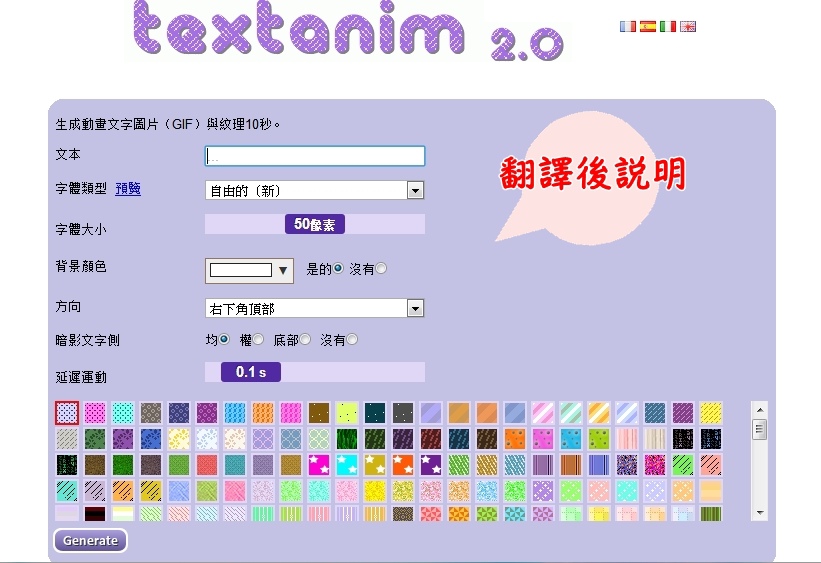Choose the orange bubble texture
This screenshot has height=563, width=821.
tap(515, 439)
